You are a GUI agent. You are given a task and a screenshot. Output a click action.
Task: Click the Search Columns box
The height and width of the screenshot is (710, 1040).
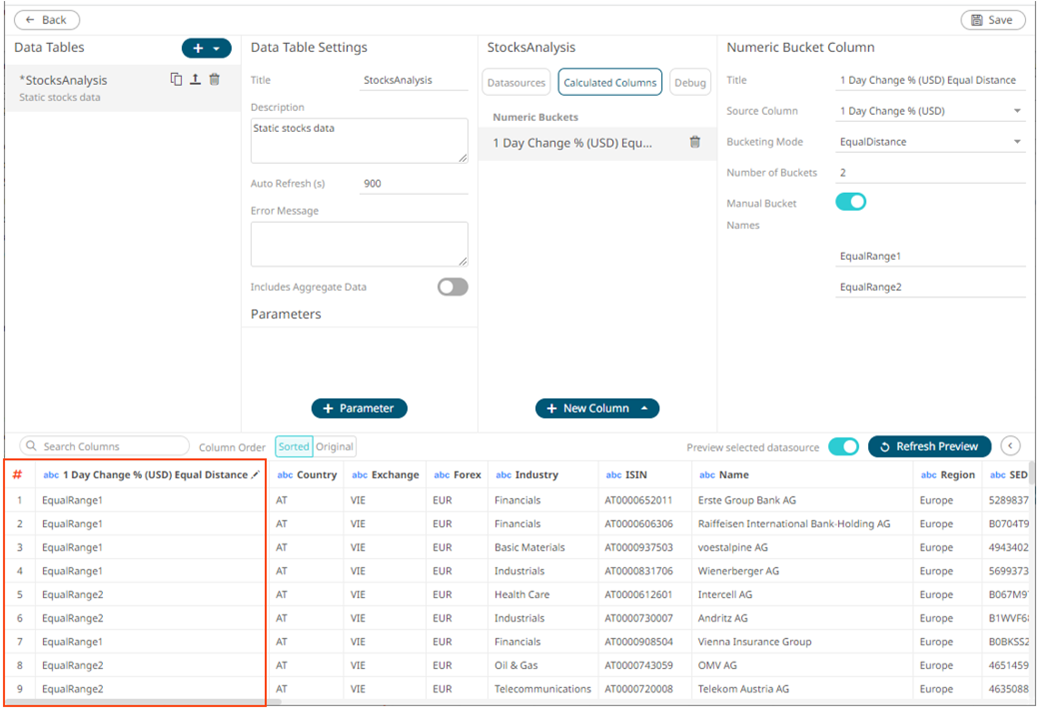(x=105, y=446)
